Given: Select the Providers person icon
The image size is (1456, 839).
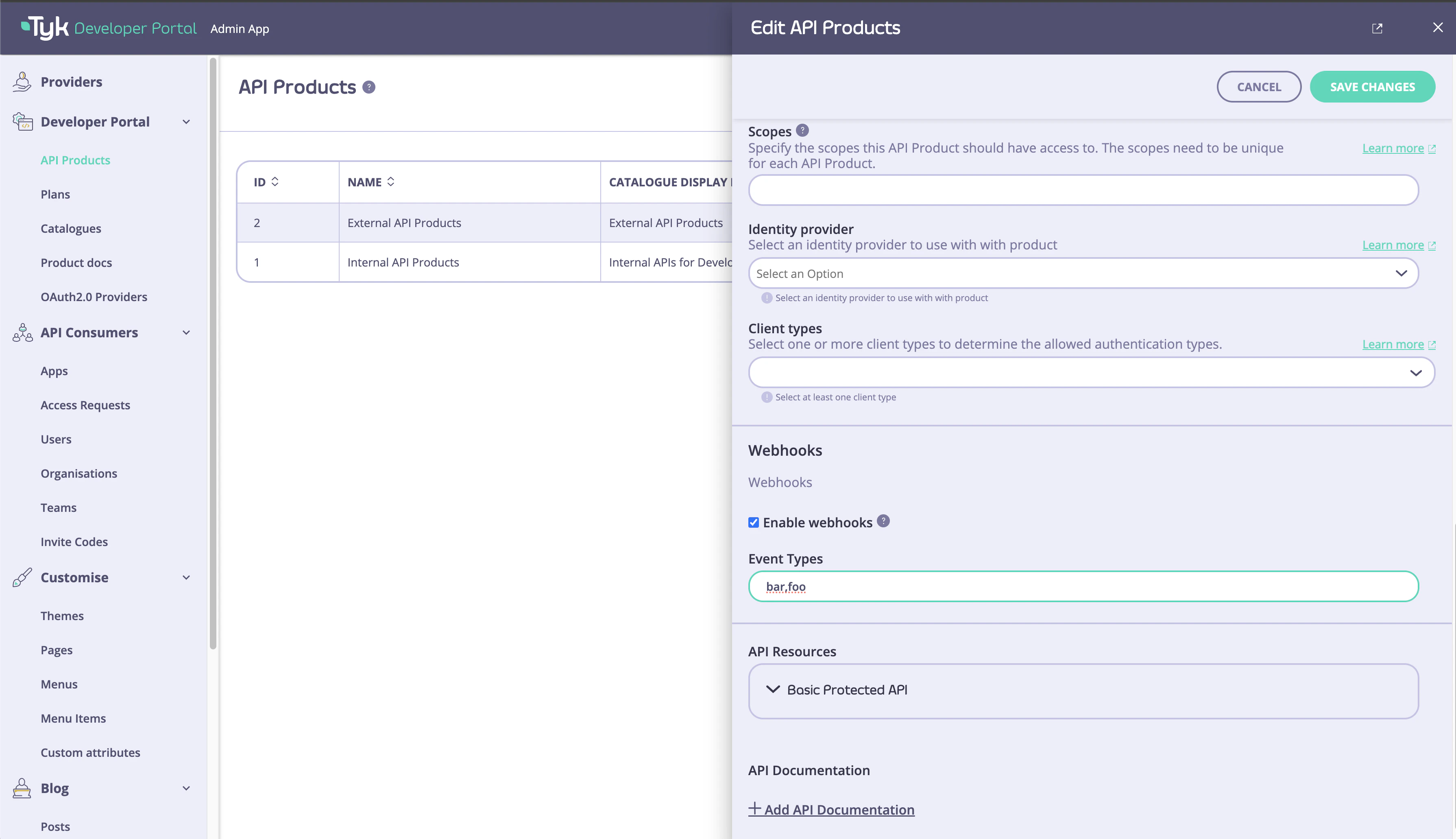Looking at the screenshot, I should 21,81.
